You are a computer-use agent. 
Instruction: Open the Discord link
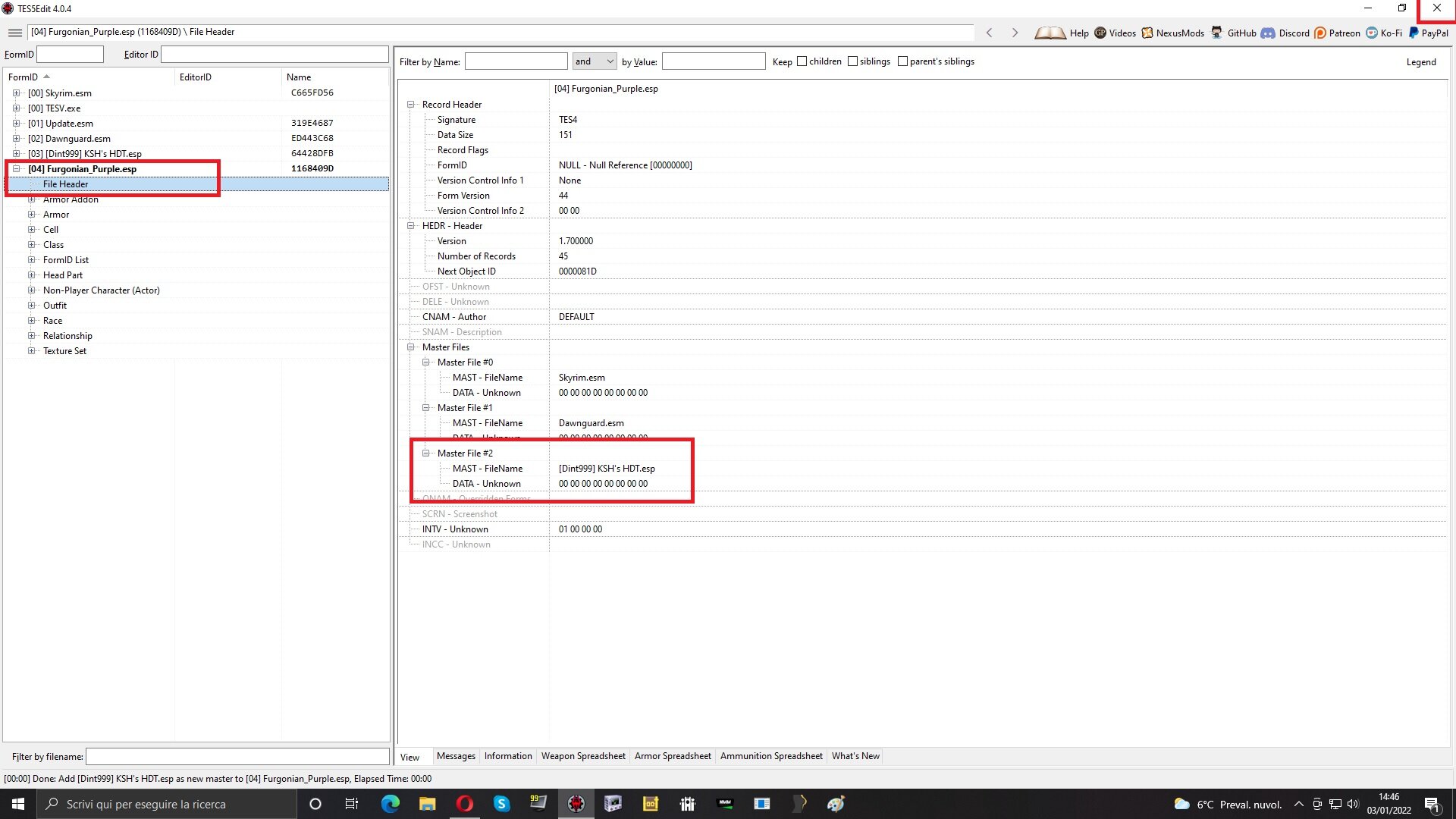[x=1285, y=33]
